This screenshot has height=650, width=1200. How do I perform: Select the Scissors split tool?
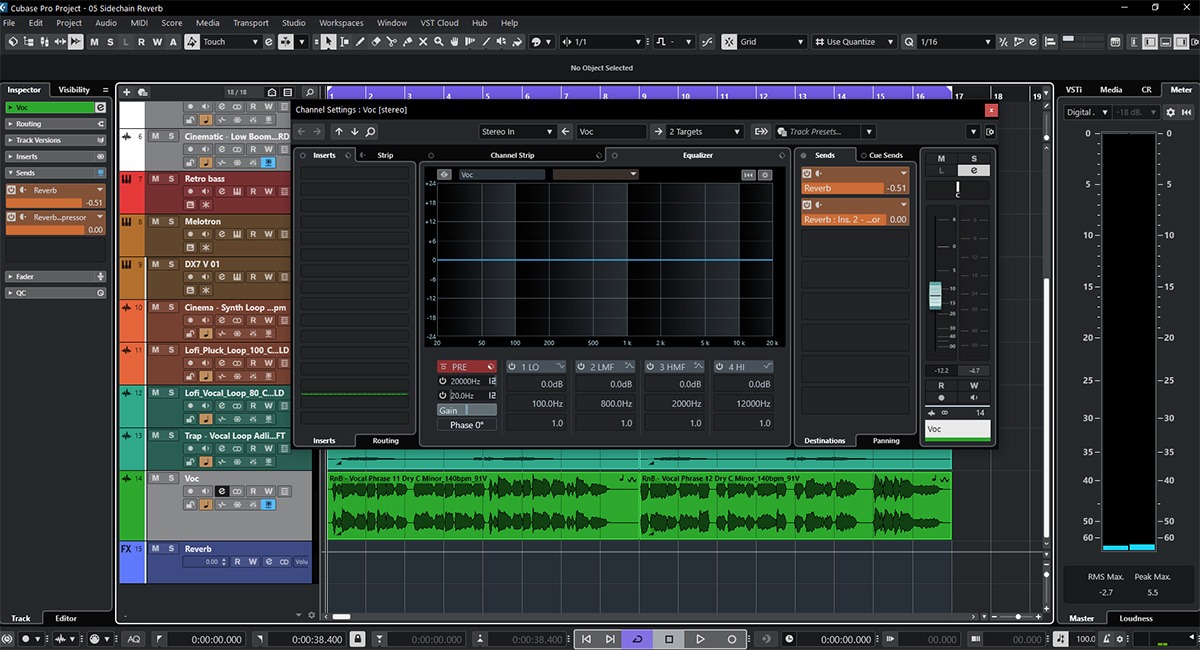392,42
